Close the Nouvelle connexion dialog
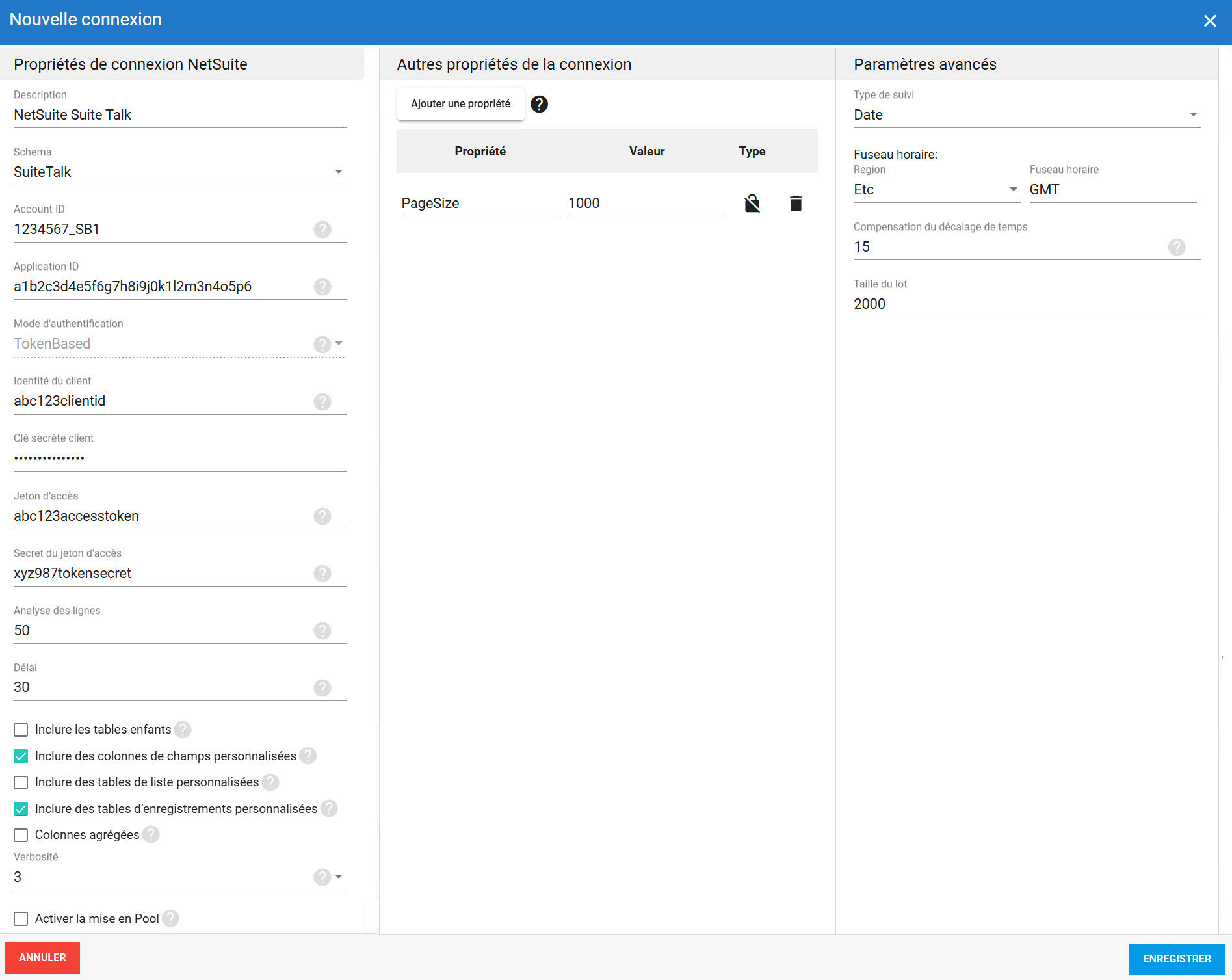This screenshot has width=1232, height=980. (x=1210, y=21)
